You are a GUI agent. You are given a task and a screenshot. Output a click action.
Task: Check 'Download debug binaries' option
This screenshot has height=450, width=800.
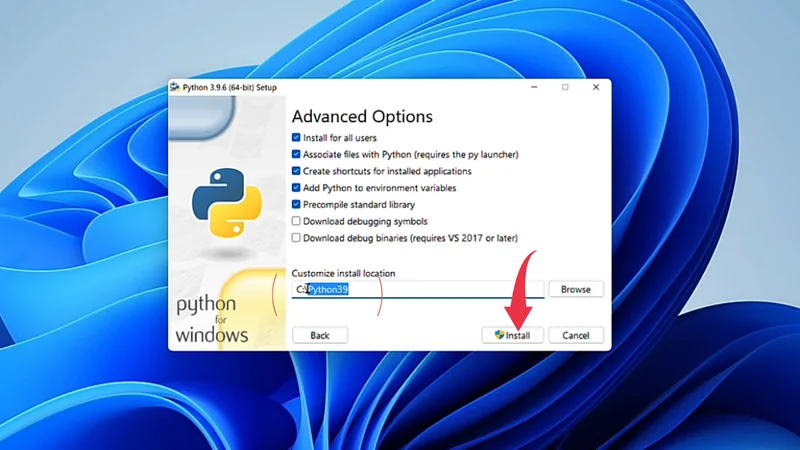click(296, 238)
